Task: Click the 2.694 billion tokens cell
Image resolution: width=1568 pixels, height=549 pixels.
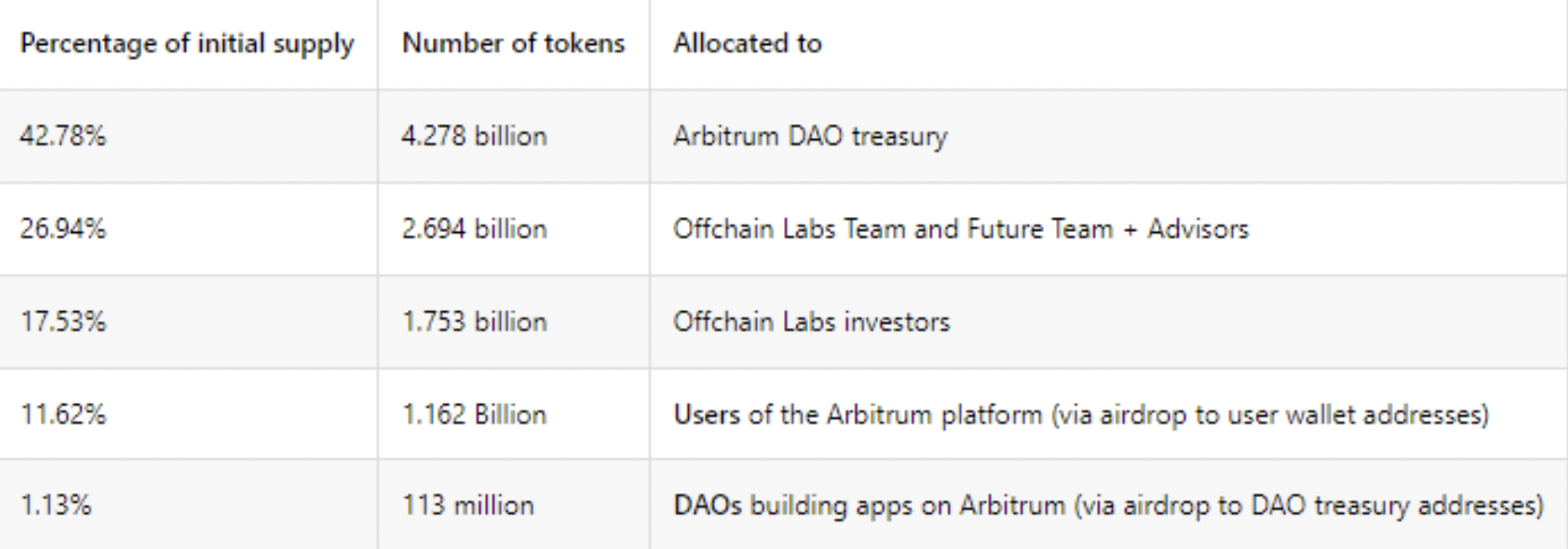Action: tap(514, 229)
